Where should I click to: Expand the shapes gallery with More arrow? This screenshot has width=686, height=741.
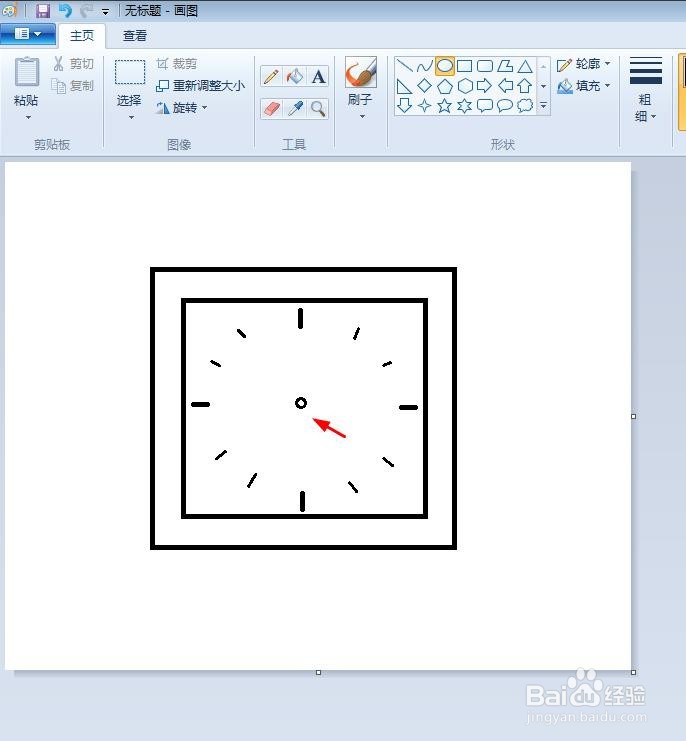[x=544, y=106]
